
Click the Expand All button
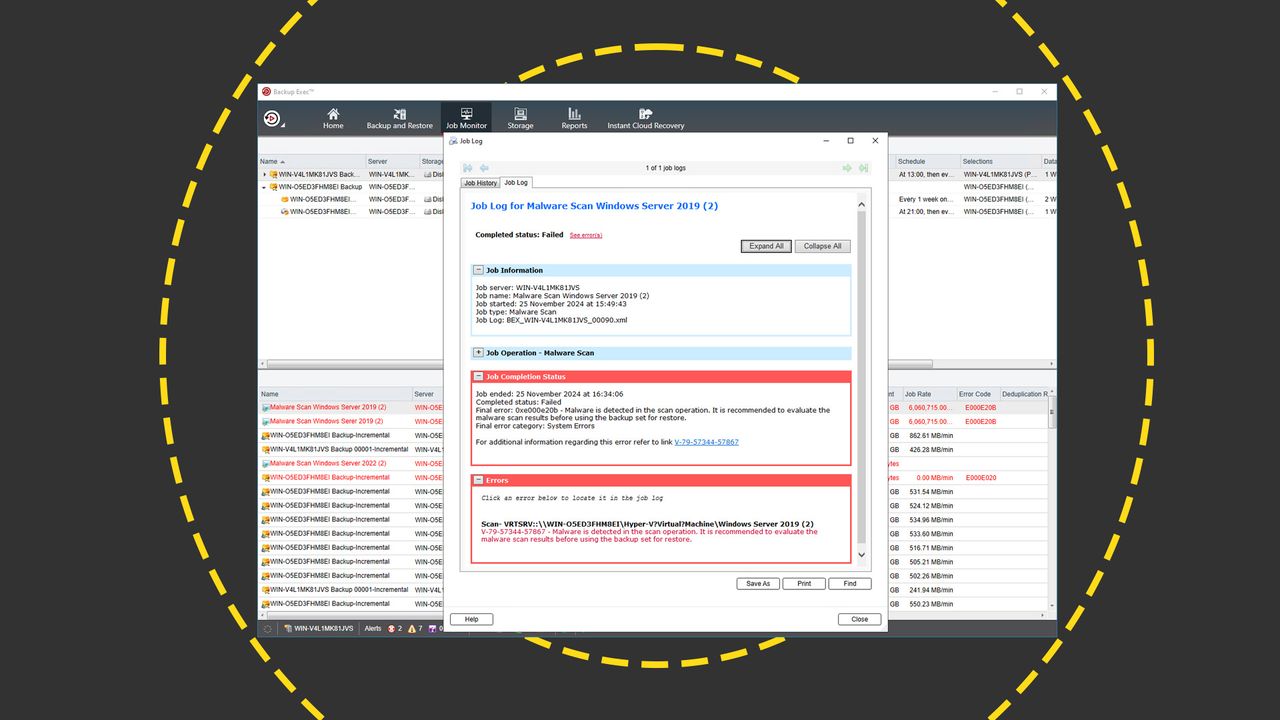click(x=766, y=245)
